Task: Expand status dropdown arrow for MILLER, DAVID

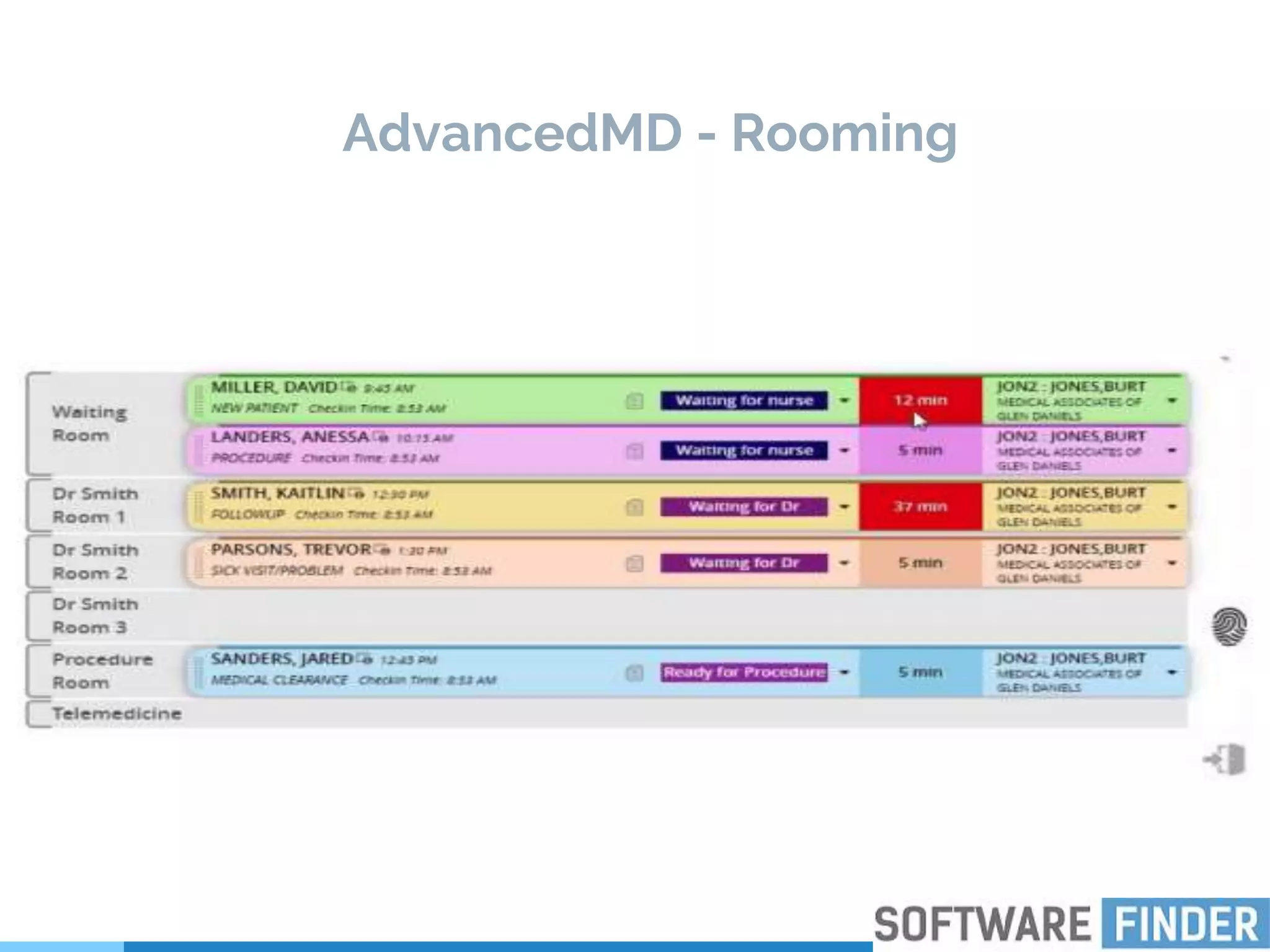Action: [844, 400]
